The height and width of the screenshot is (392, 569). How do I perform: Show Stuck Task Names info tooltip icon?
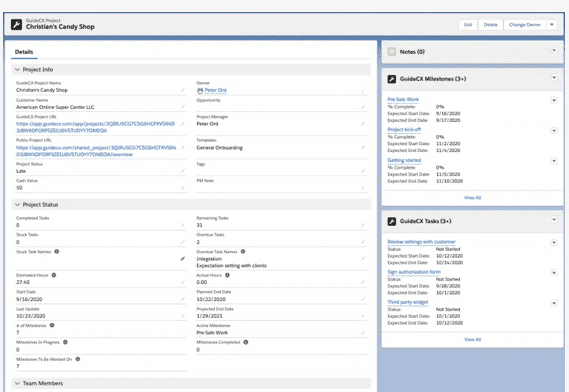(57, 252)
